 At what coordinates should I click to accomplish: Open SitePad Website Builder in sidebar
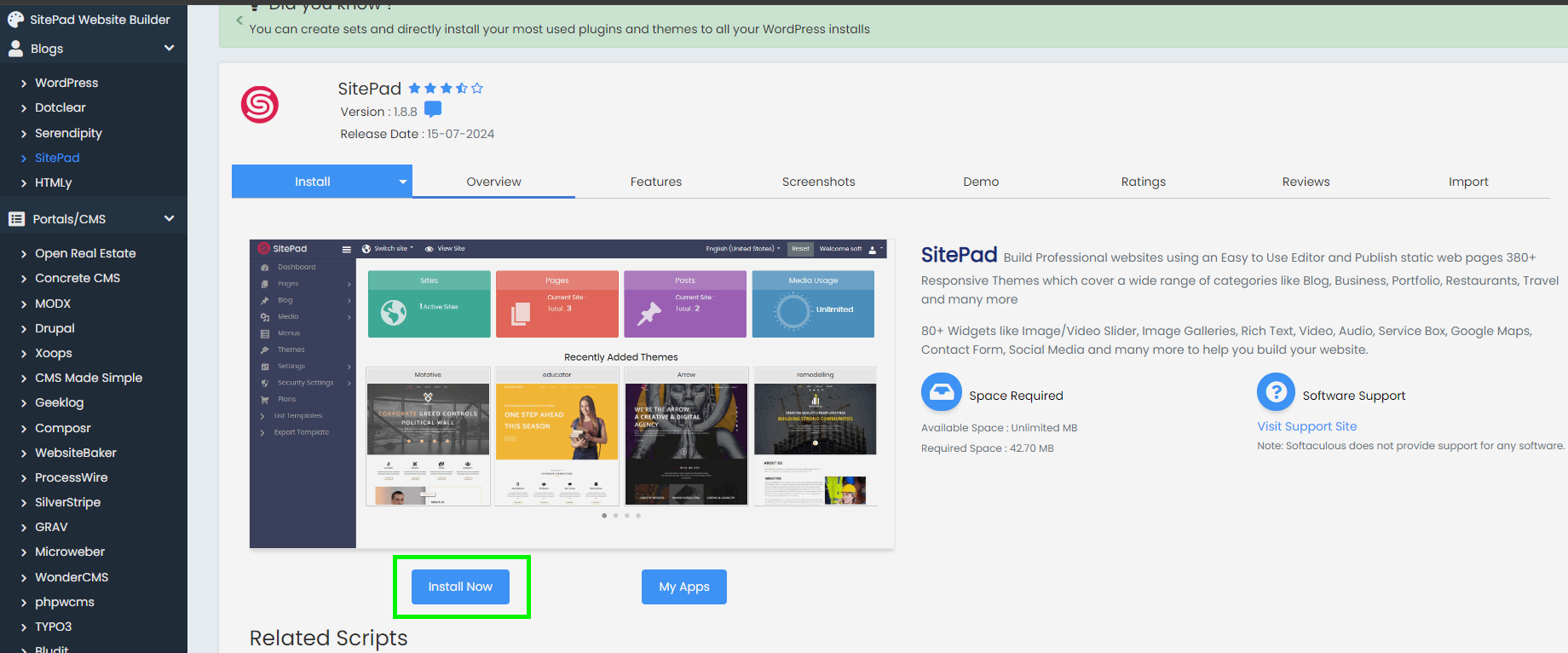(x=100, y=19)
